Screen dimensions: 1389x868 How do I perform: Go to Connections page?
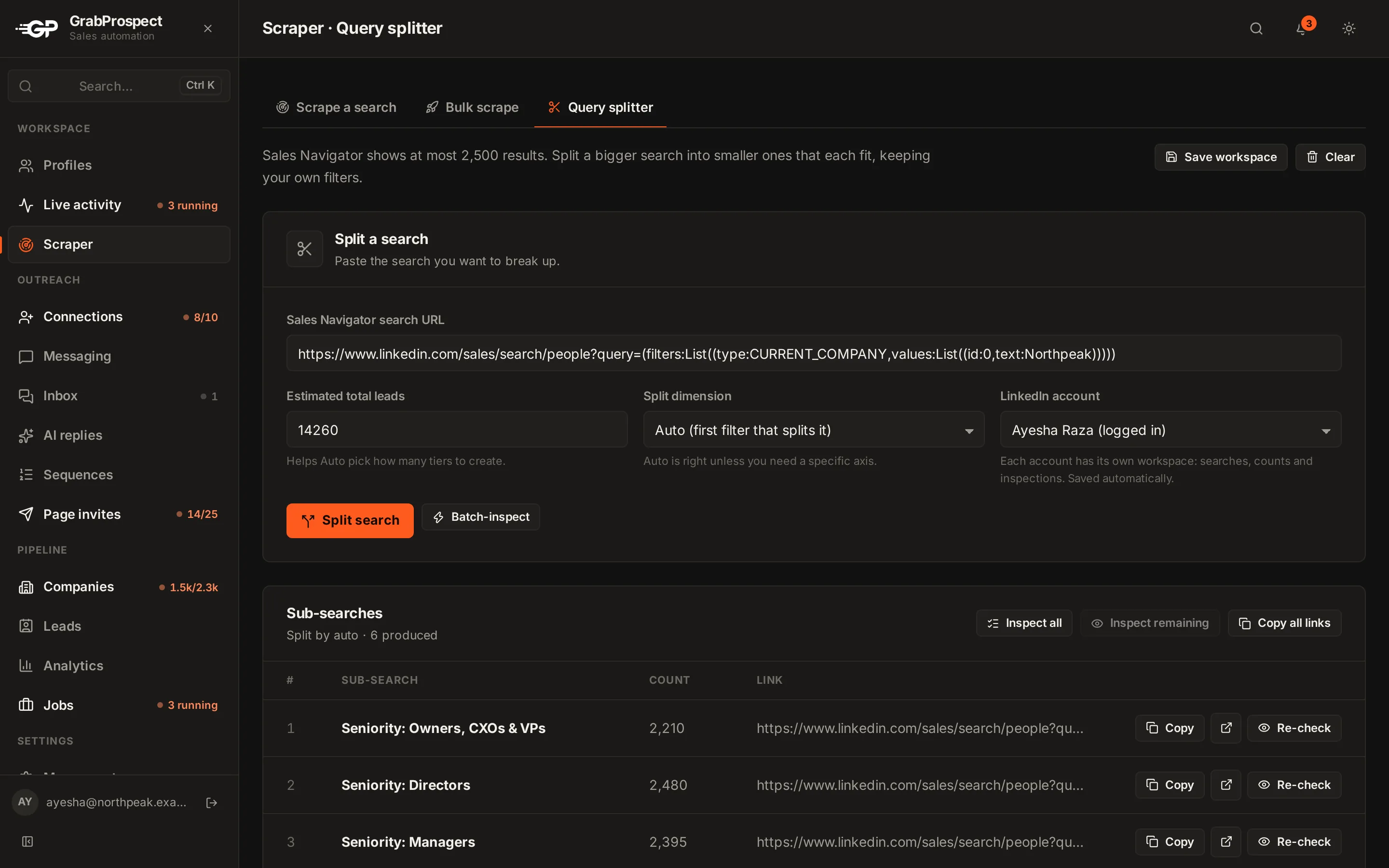tap(119, 317)
